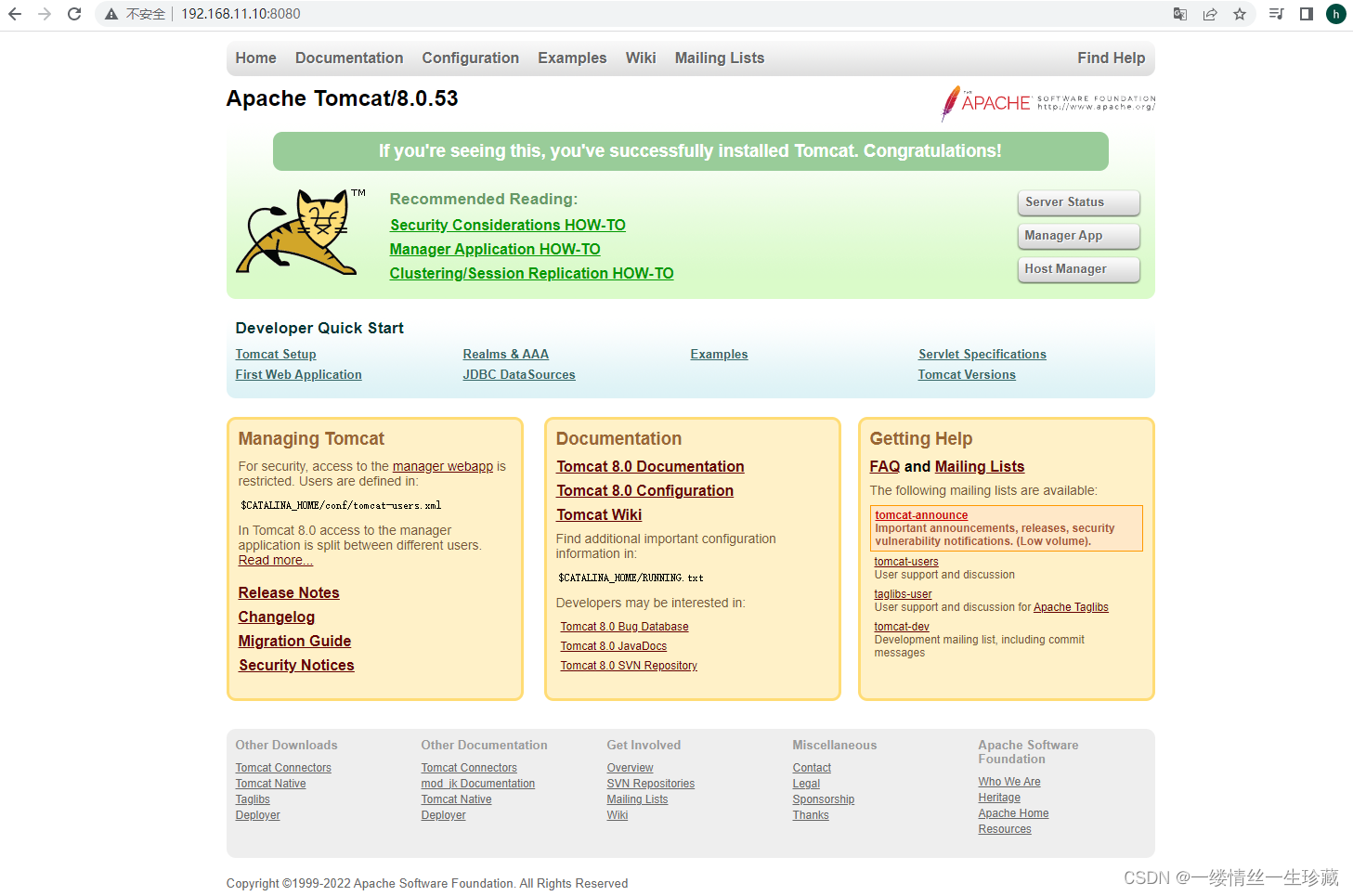
Task: Reload the page with the refresh icon
Action: (74, 14)
